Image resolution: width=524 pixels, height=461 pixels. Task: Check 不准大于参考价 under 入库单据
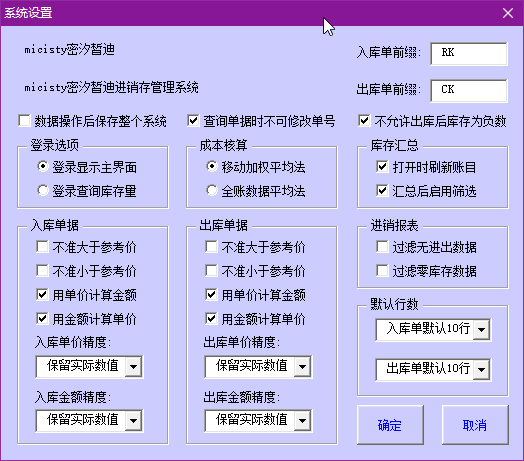tap(42, 247)
